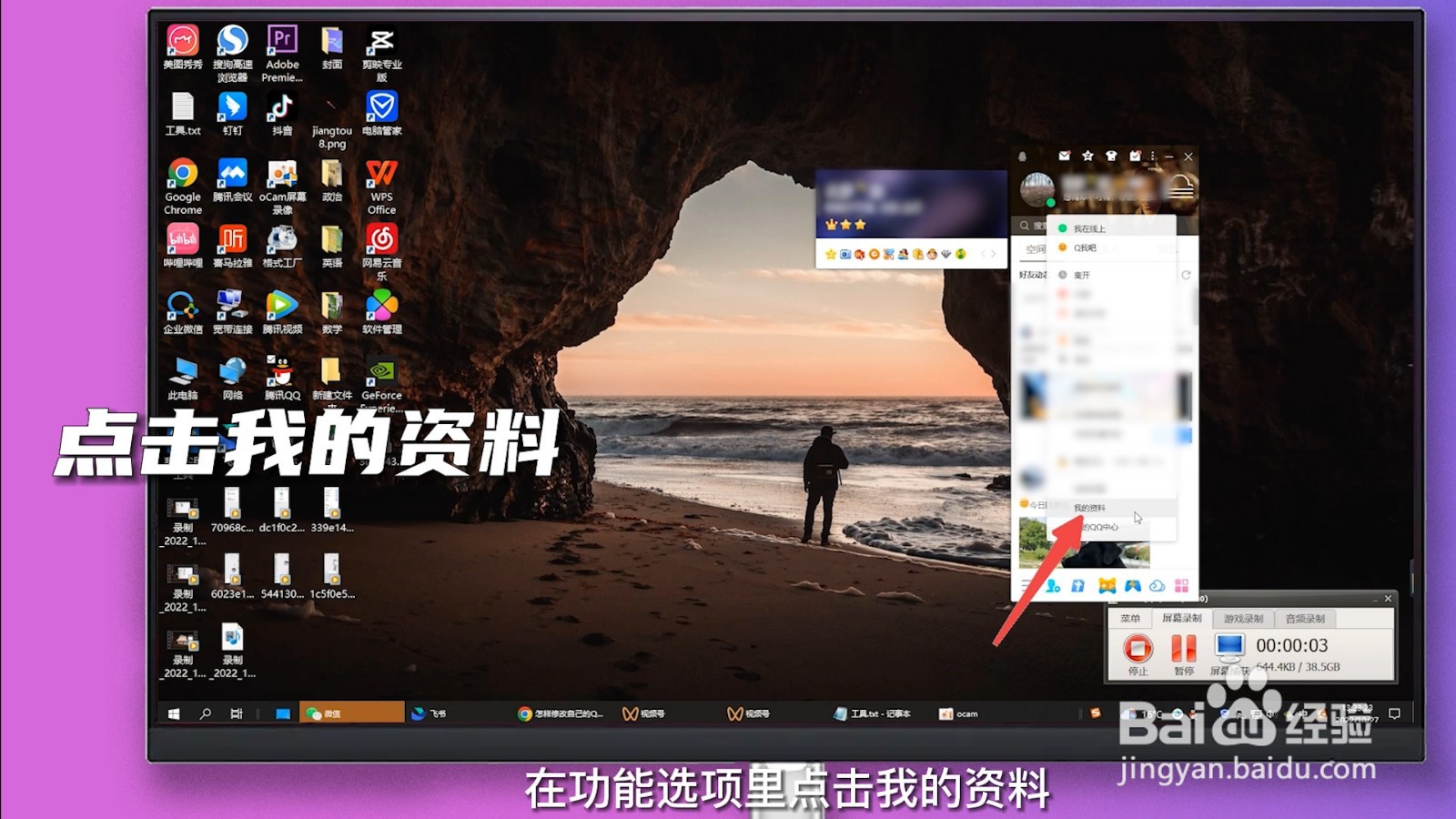1456x819 pixels.
Task: Click the notification bell icon in QQ titlebar
Action: click(1022, 157)
